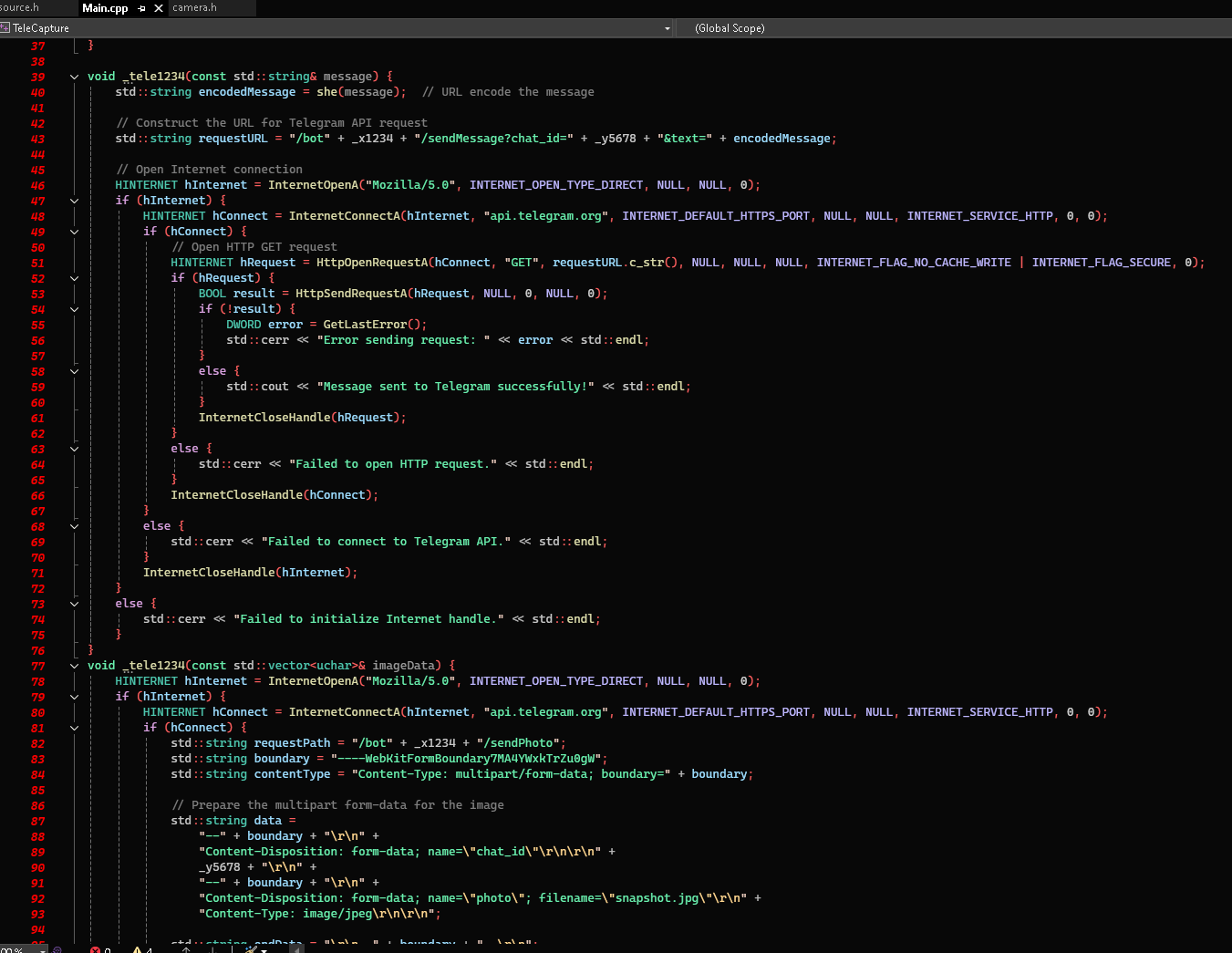This screenshot has height=953, width=1232.
Task: Click the "Prepare the multipart form-data" comment
Action: [337, 805]
